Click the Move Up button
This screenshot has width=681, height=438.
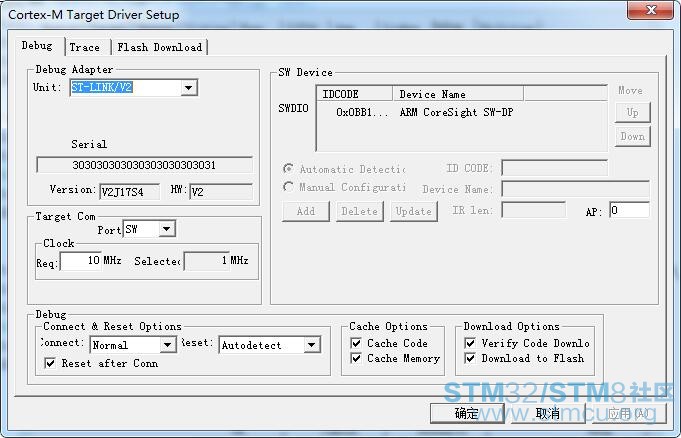point(632,113)
